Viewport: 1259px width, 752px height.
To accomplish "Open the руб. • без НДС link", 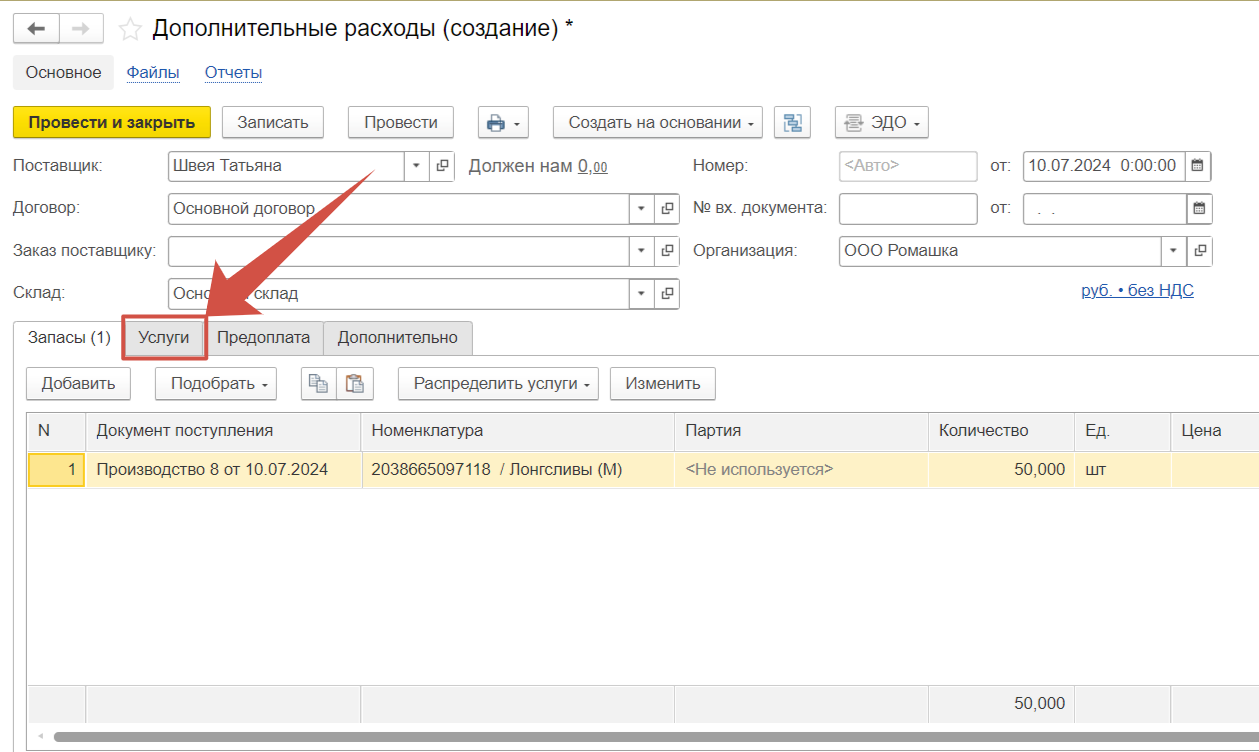I will click(1138, 291).
